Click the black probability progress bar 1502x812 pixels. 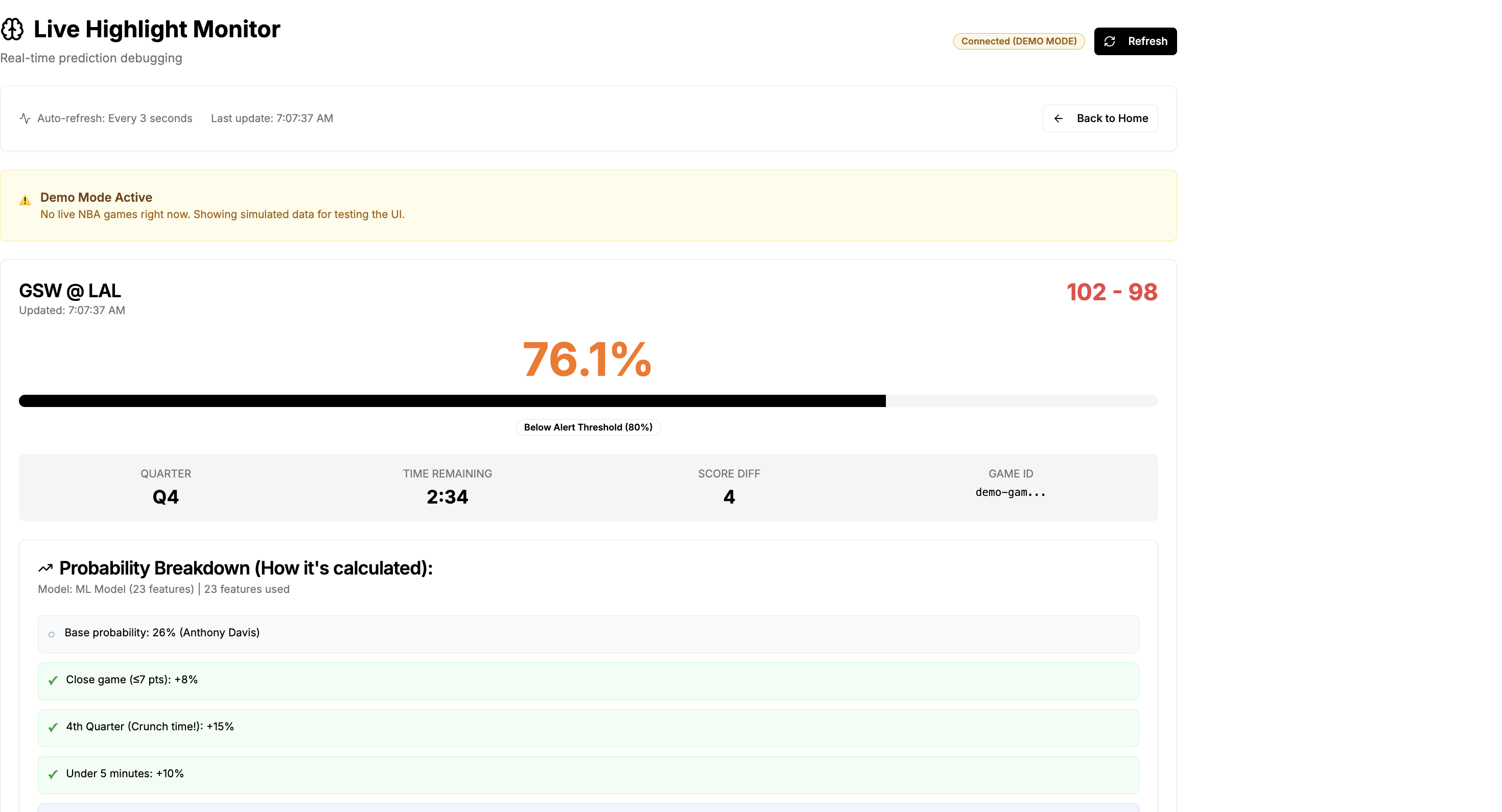[x=452, y=401]
